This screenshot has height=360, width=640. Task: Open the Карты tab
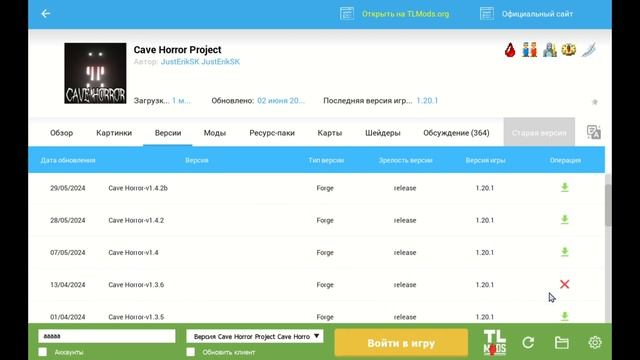point(330,133)
